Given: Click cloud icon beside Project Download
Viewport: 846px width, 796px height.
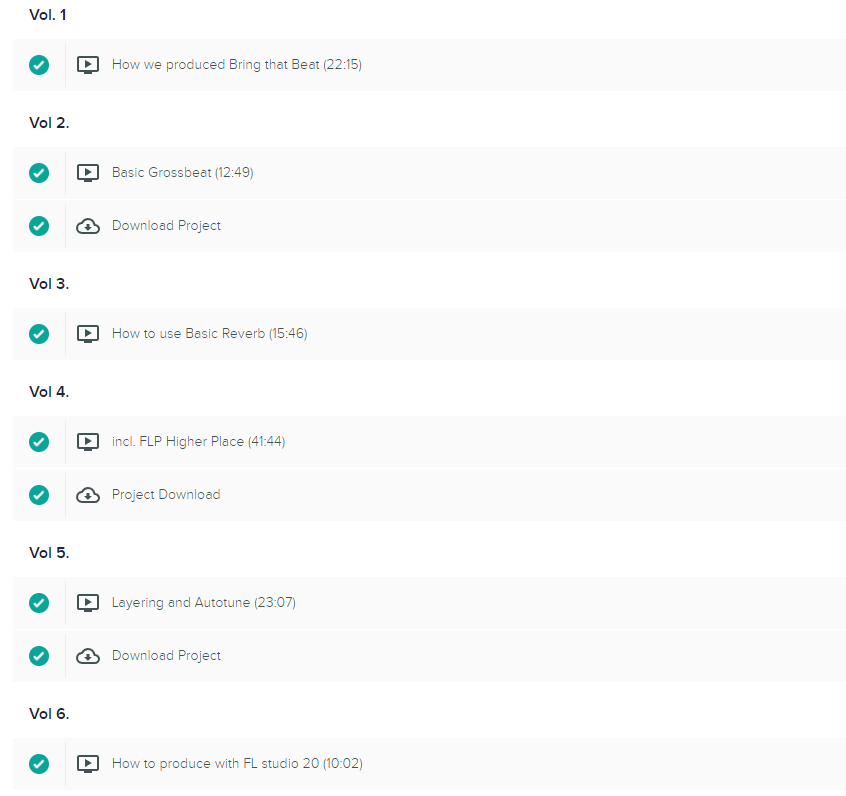Looking at the screenshot, I should 87,495.
